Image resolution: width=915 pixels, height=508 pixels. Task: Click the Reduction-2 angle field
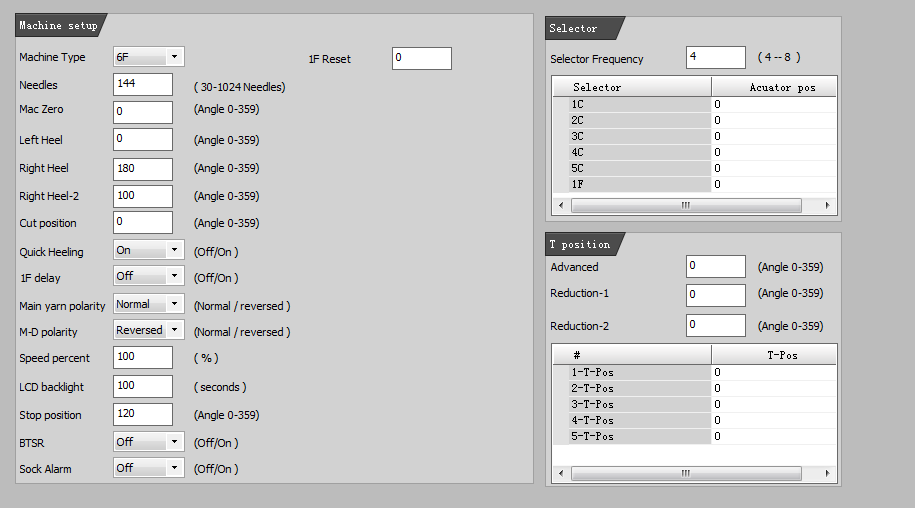(716, 325)
